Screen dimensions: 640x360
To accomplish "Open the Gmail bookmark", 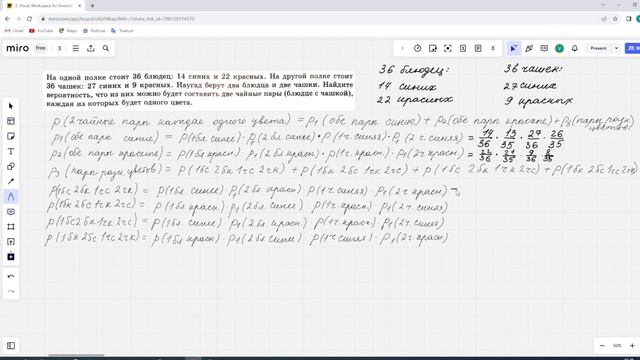I will 14,31.
